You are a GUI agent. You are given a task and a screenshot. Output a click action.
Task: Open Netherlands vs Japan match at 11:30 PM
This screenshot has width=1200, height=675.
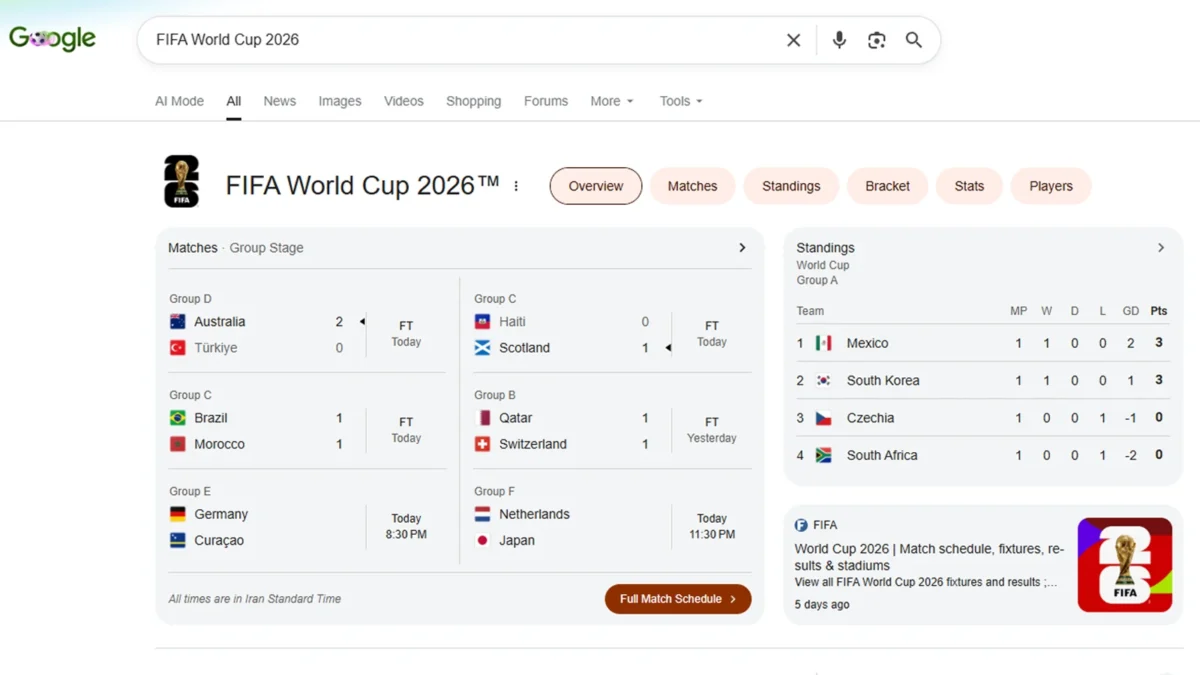(612, 527)
